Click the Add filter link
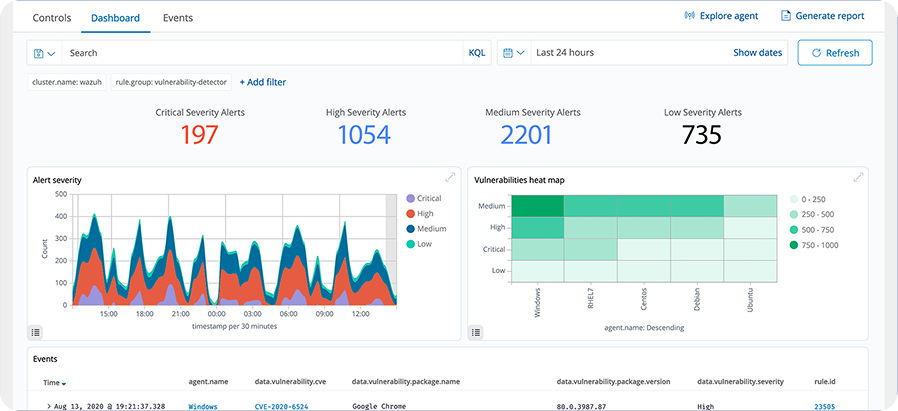898x411 pixels. (262, 82)
